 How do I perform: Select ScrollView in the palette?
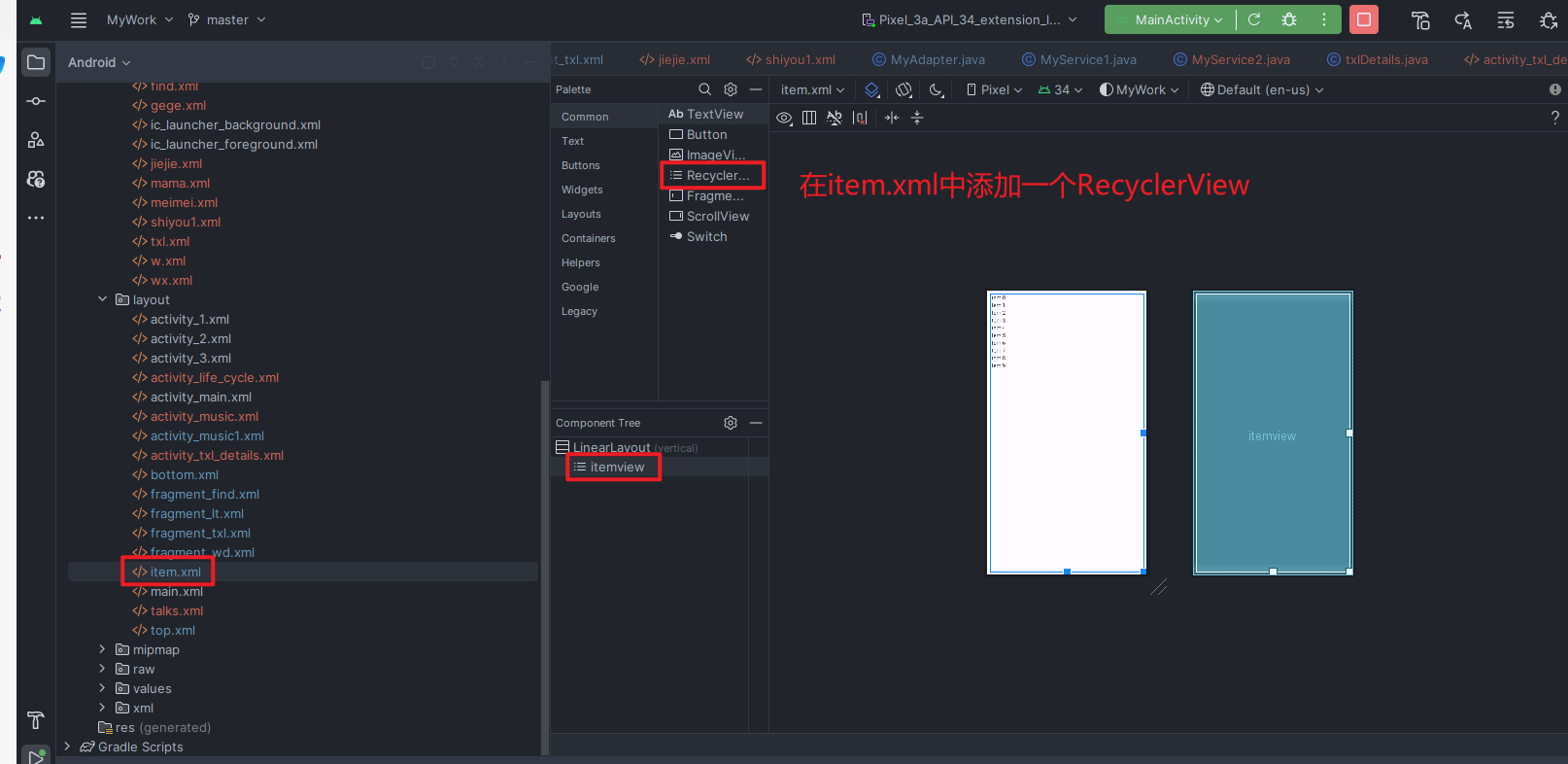point(712,216)
